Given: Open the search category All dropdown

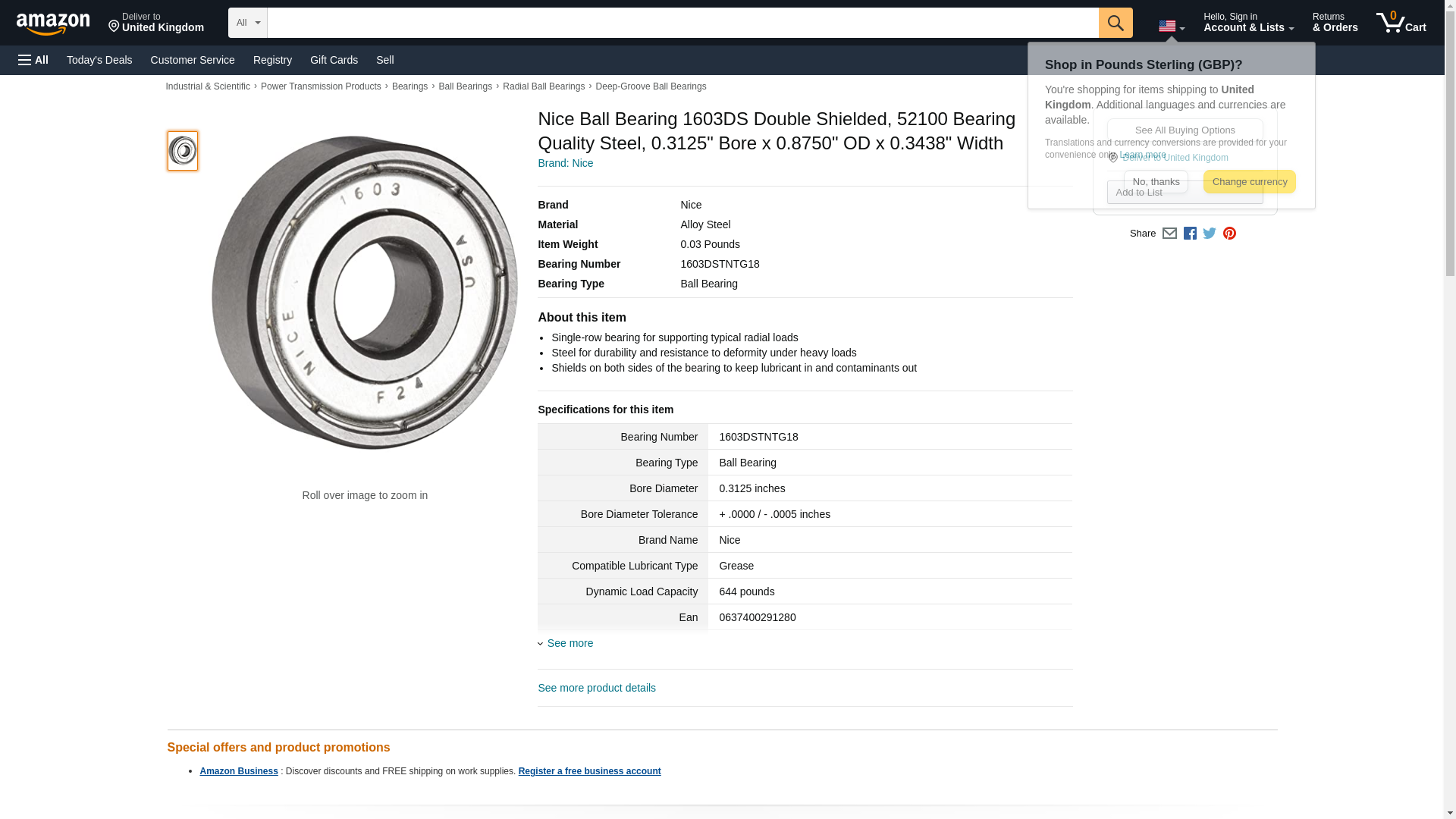Looking at the screenshot, I should pyautogui.click(x=247, y=23).
